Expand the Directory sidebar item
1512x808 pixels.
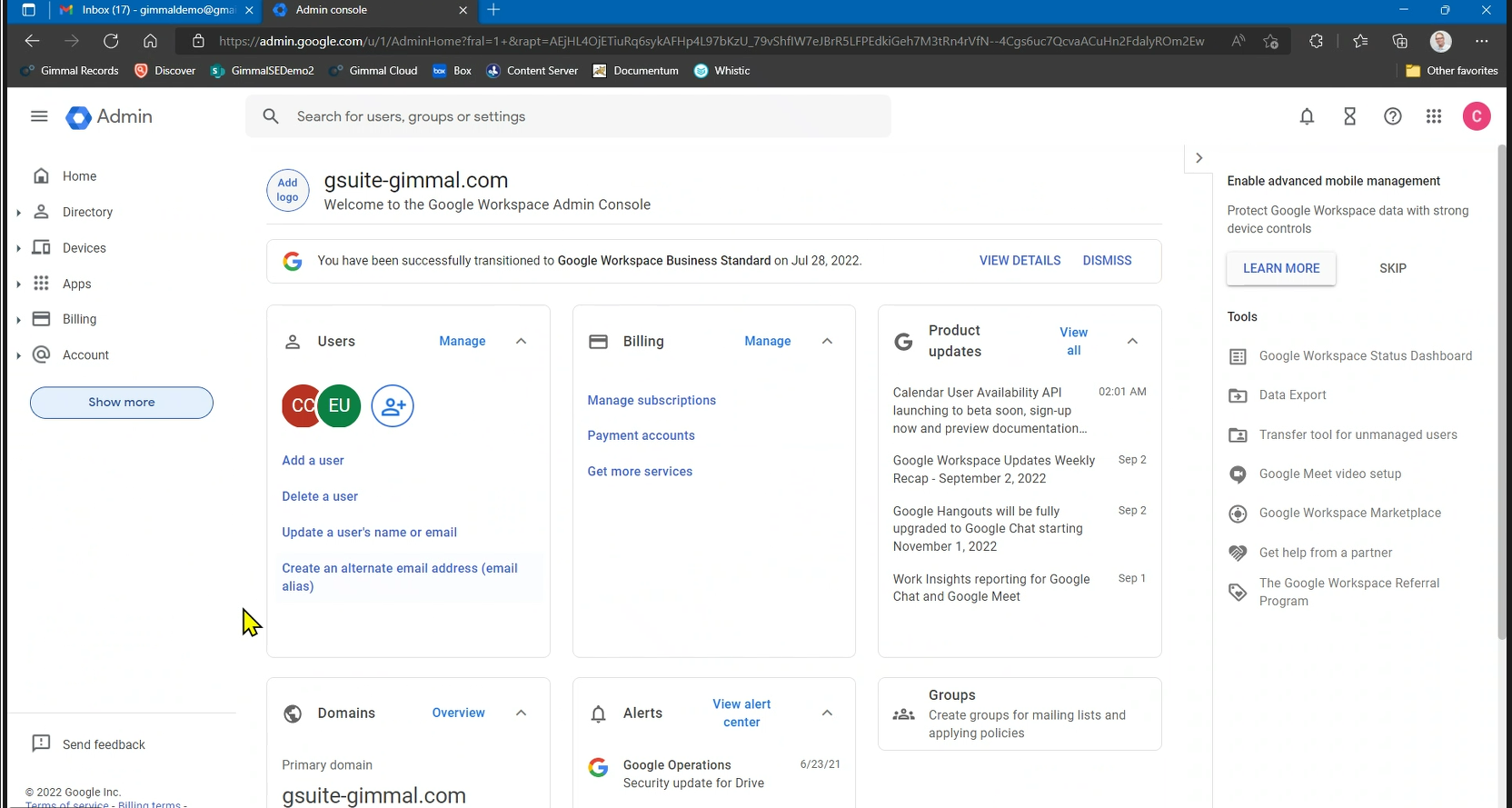click(x=18, y=213)
